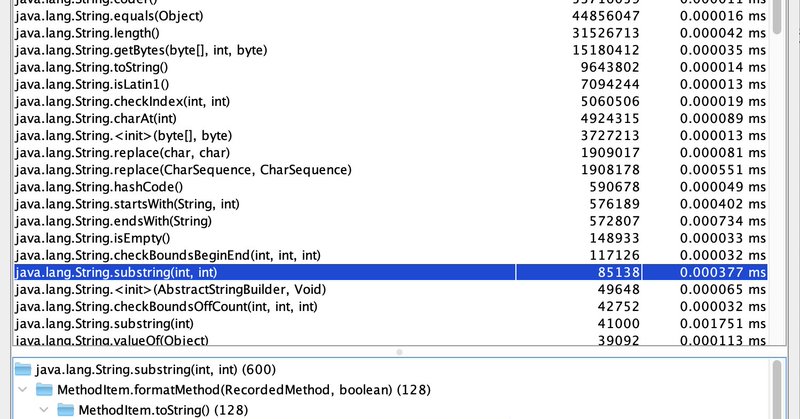The height and width of the screenshot is (419, 800).
Task: Click the 0.000042 ms time cell
Action: point(723,33)
